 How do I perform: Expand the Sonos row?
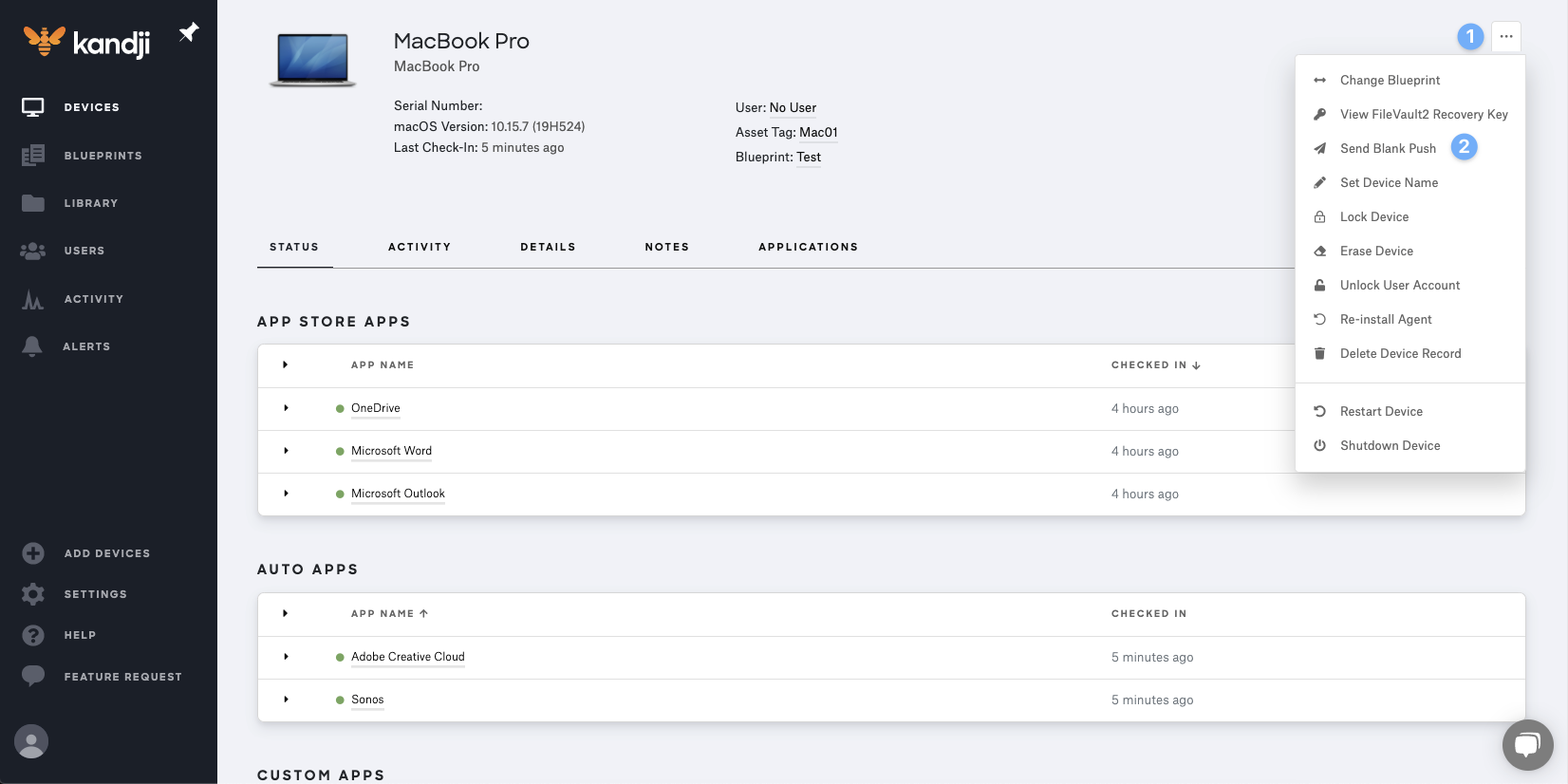pyautogui.click(x=286, y=700)
